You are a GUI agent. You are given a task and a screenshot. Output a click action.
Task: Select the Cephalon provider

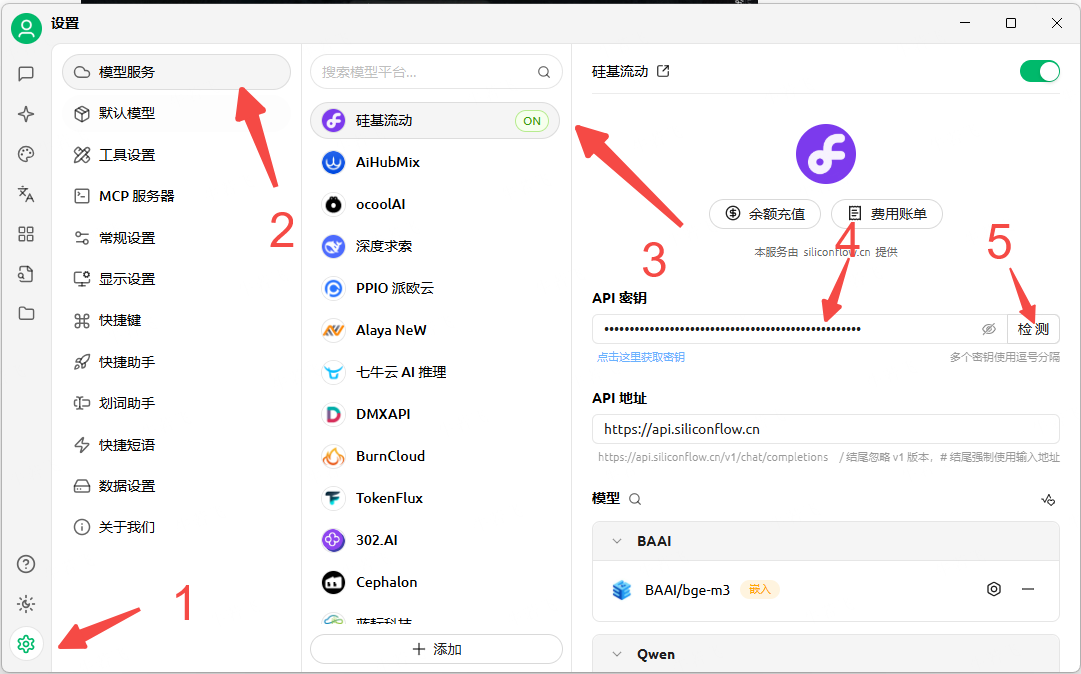coord(435,582)
